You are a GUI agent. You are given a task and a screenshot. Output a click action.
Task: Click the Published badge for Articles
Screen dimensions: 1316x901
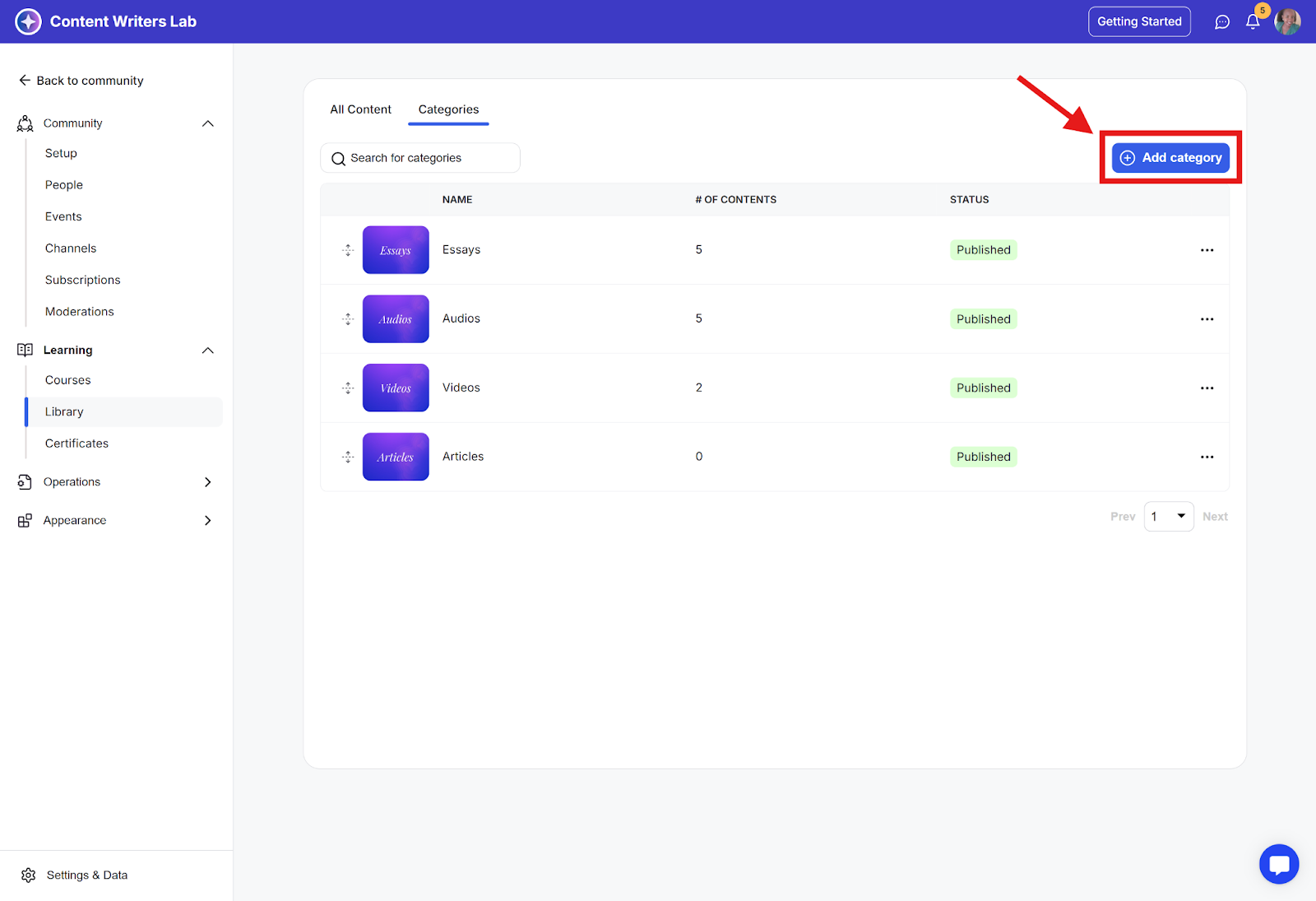tap(984, 457)
